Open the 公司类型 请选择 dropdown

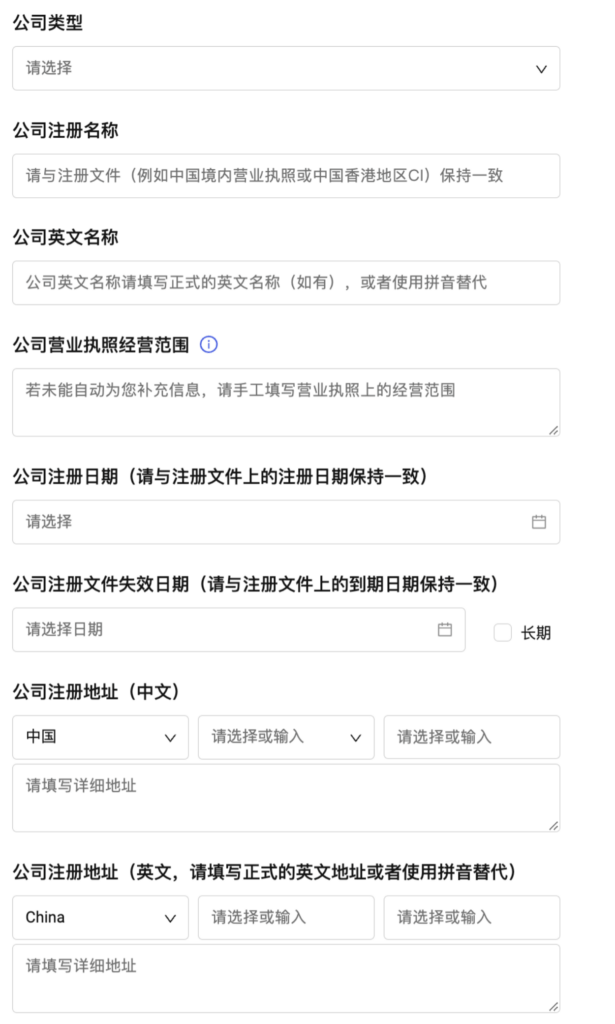click(285, 69)
